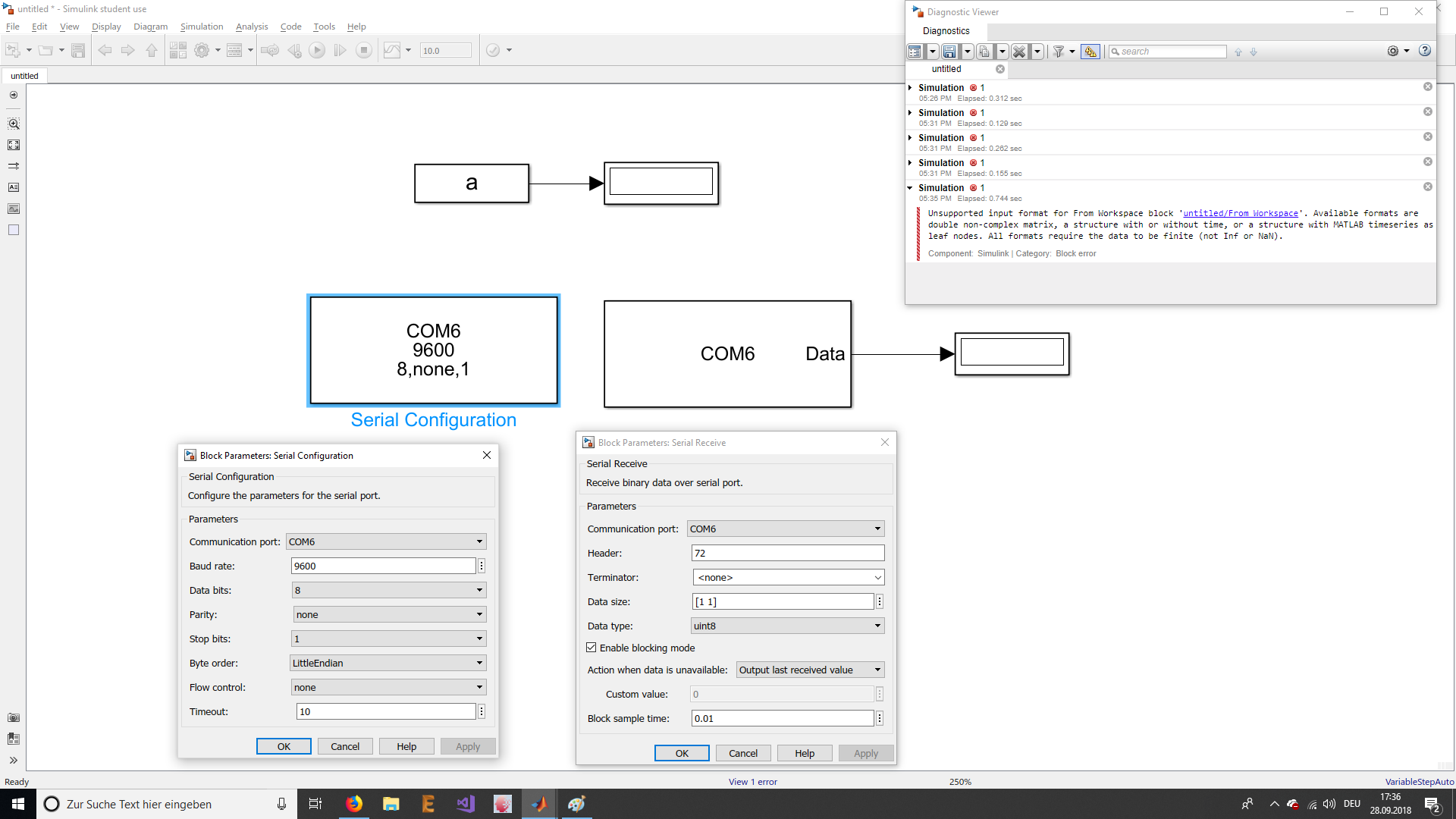Click the simulation stop time field
The width and height of the screenshot is (1456, 819).
[x=446, y=51]
